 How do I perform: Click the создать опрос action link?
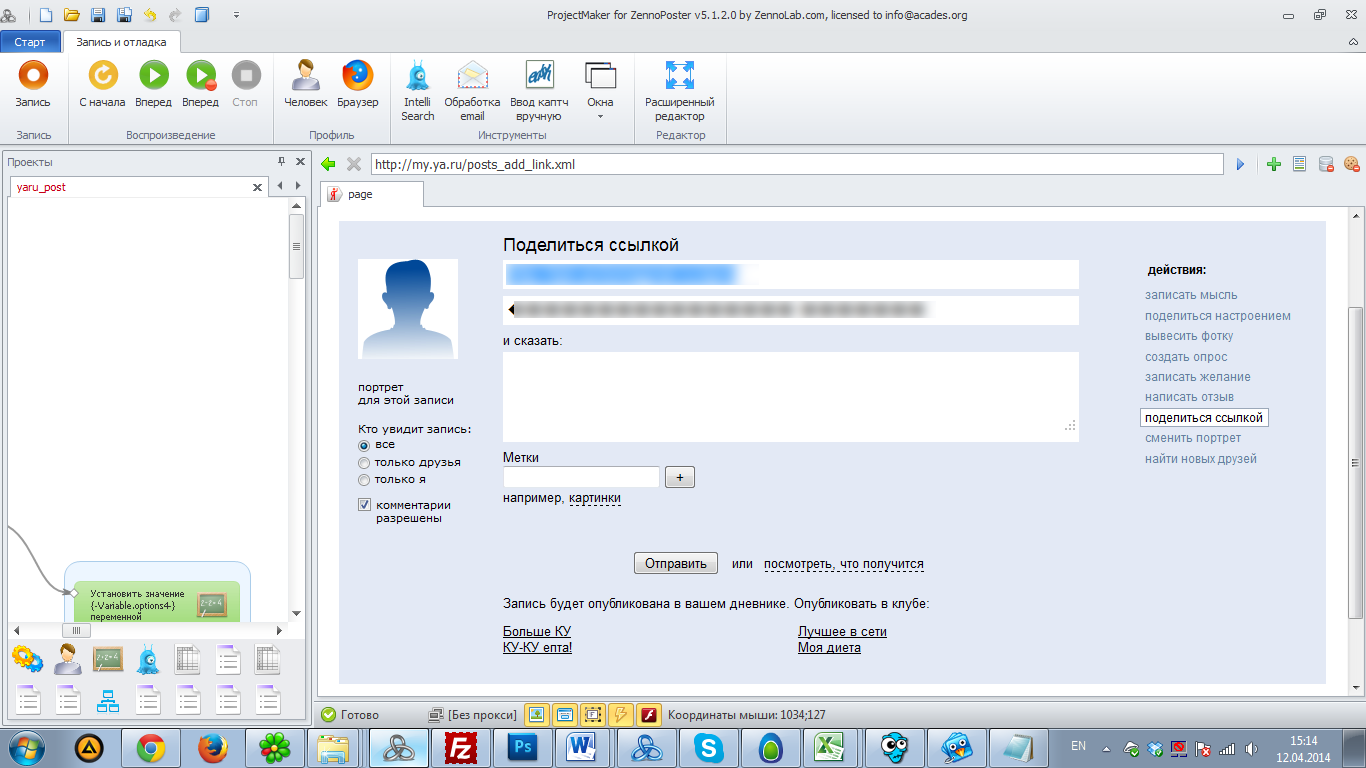pyautogui.click(x=1186, y=357)
